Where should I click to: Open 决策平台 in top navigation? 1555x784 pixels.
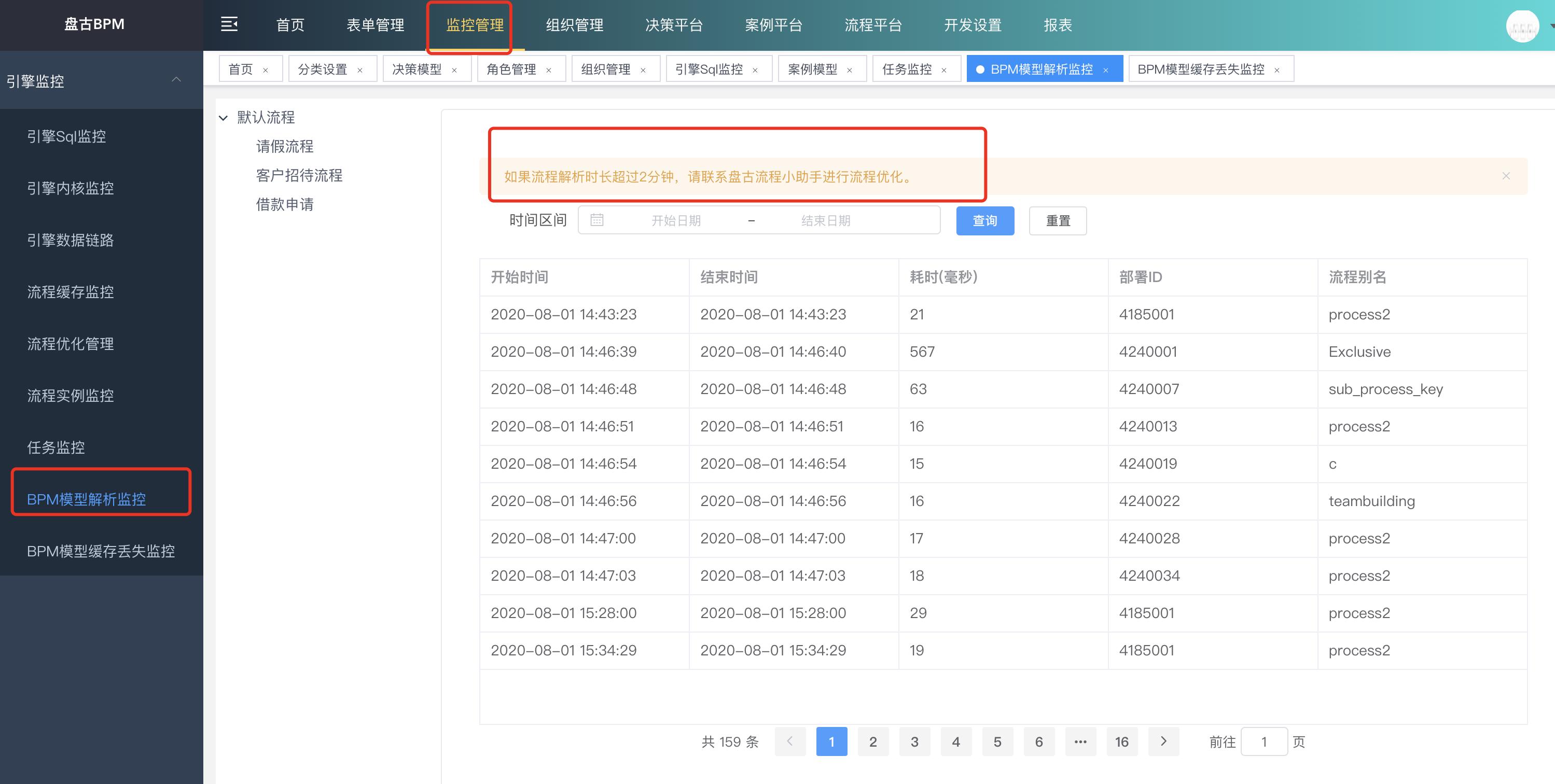(x=674, y=25)
